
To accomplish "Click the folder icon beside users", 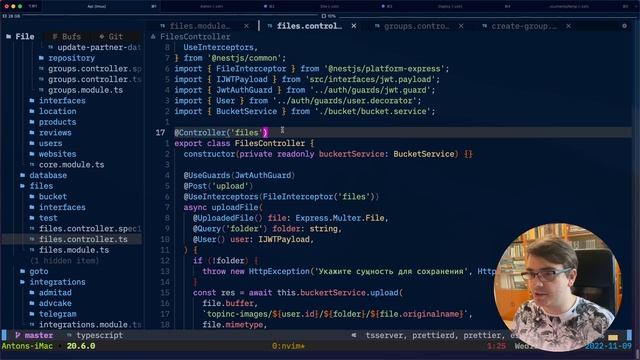I will pos(32,143).
